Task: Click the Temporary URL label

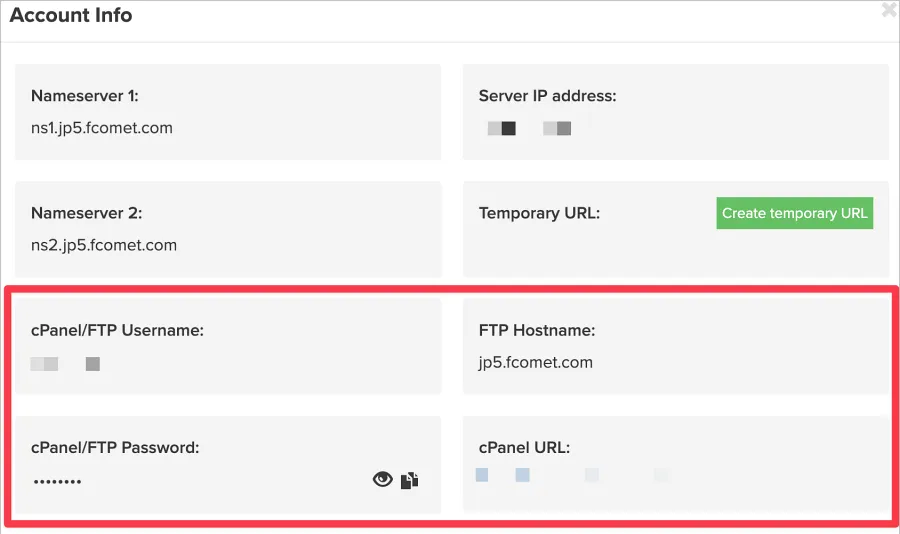Action: 540,213
